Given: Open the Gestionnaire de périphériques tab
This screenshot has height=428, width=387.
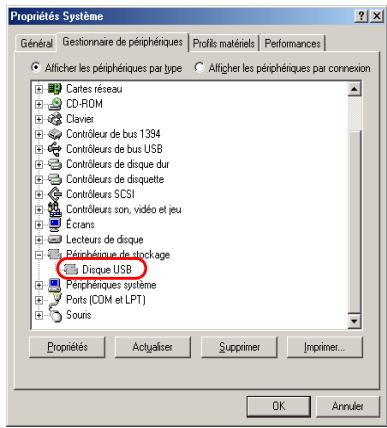Looking at the screenshot, I should coord(123,42).
